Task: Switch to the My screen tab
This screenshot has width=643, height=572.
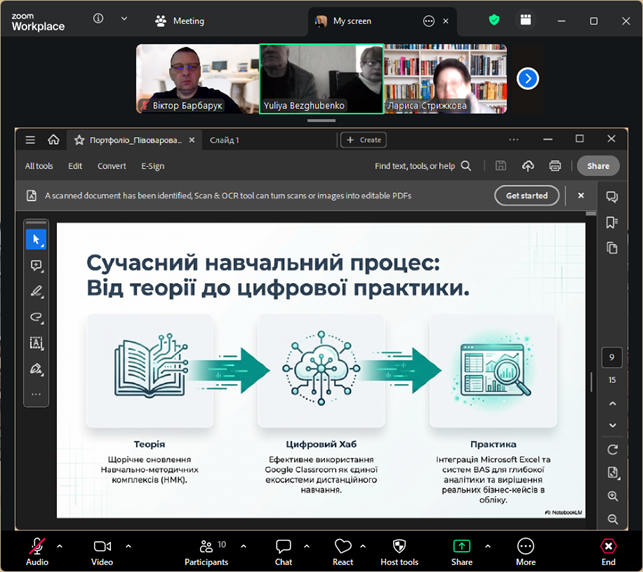Action: 352,21
